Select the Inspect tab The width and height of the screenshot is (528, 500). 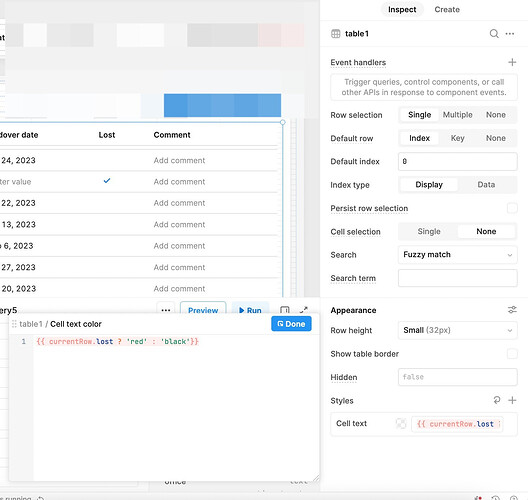tap(402, 9)
